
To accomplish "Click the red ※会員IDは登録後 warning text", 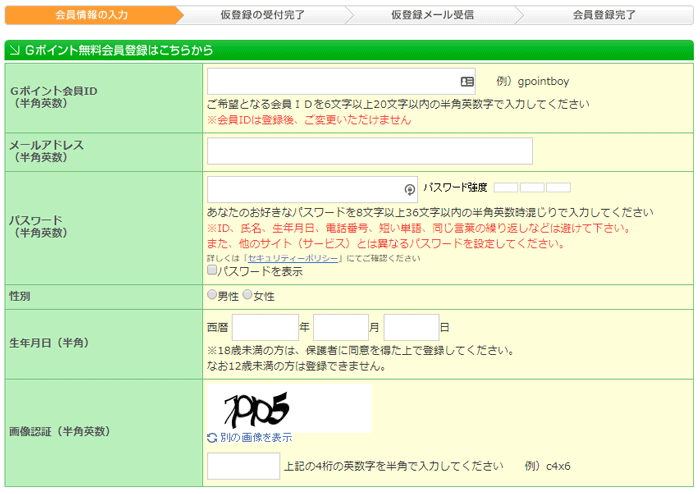I will [308, 120].
